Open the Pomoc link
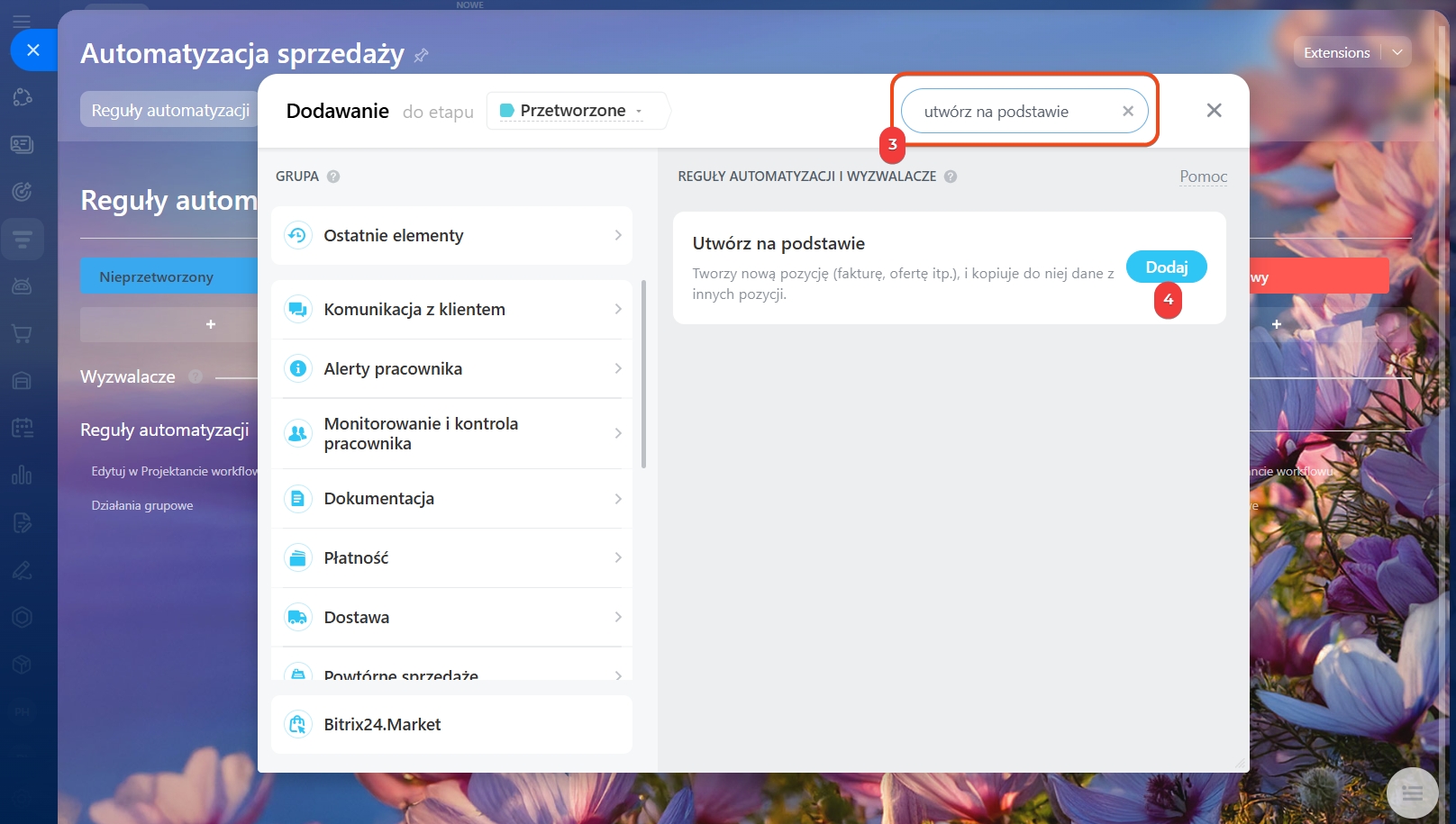Viewport: 1456px width, 824px height. tap(1204, 177)
